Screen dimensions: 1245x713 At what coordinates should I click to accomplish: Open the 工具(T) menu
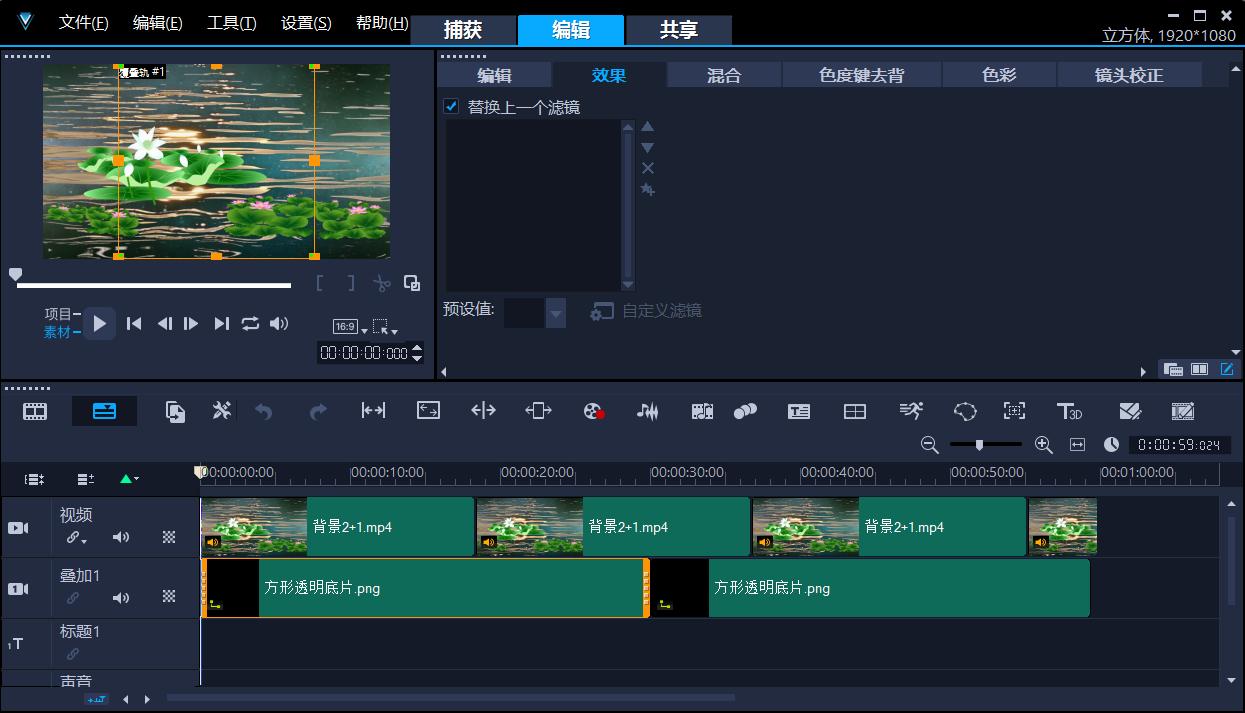pyautogui.click(x=231, y=23)
